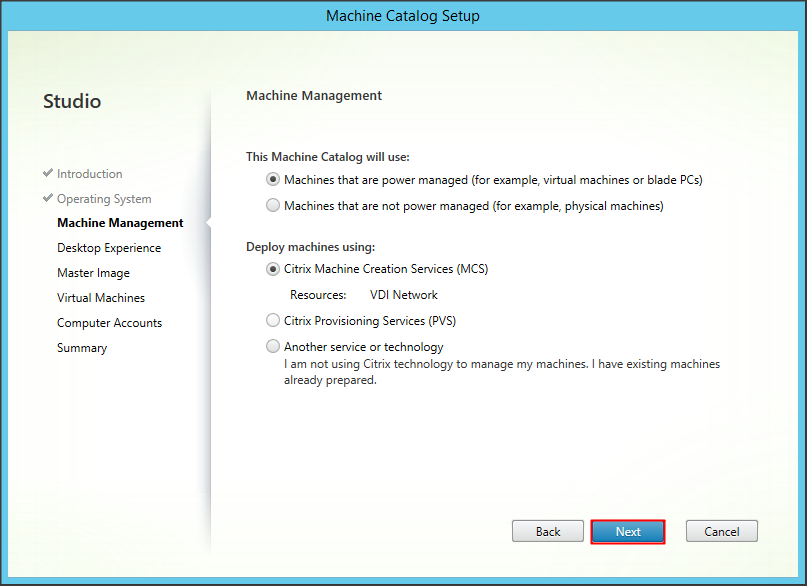Select Another service or technology option
This screenshot has width=807, height=586.
pos(273,347)
